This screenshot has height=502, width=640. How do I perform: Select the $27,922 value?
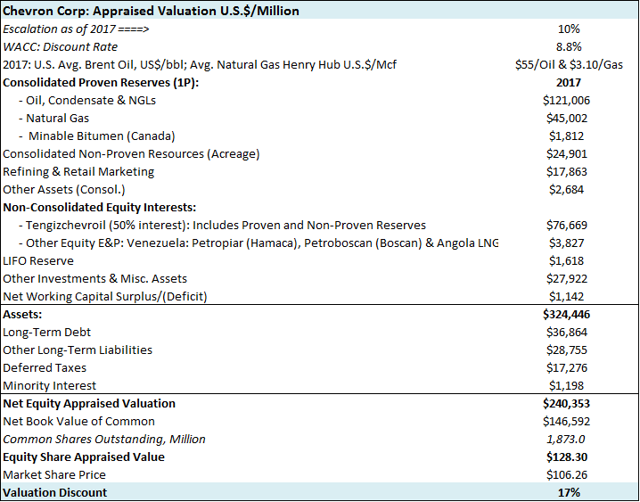pyautogui.click(x=567, y=279)
